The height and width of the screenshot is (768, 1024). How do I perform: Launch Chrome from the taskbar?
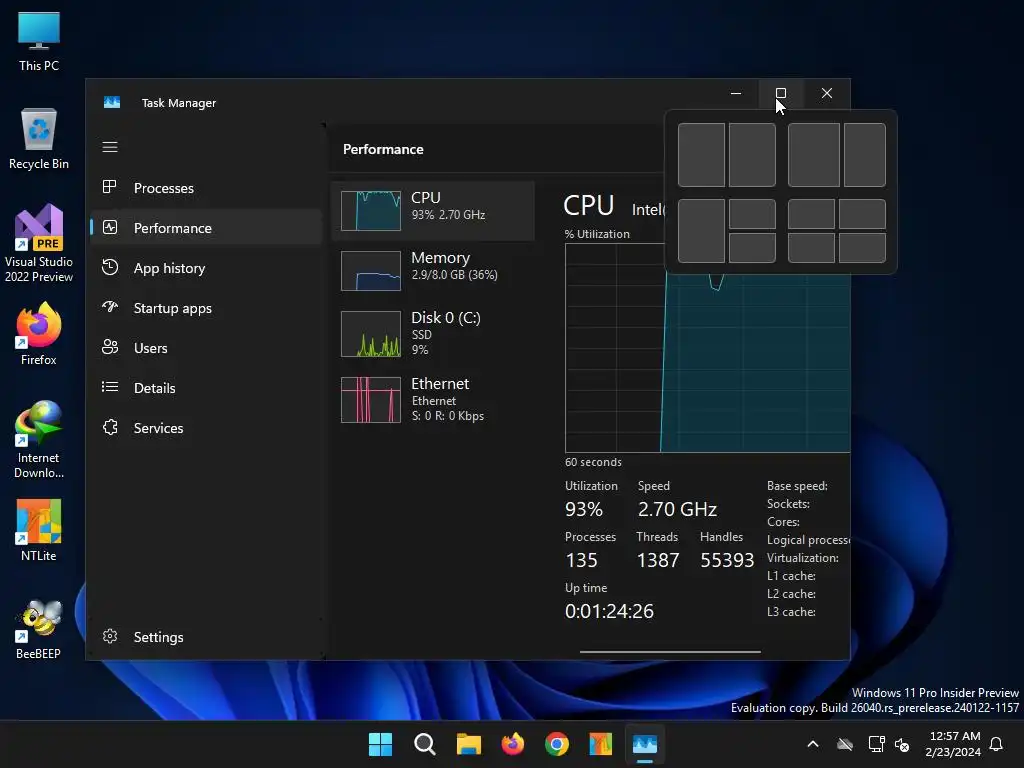(x=556, y=744)
